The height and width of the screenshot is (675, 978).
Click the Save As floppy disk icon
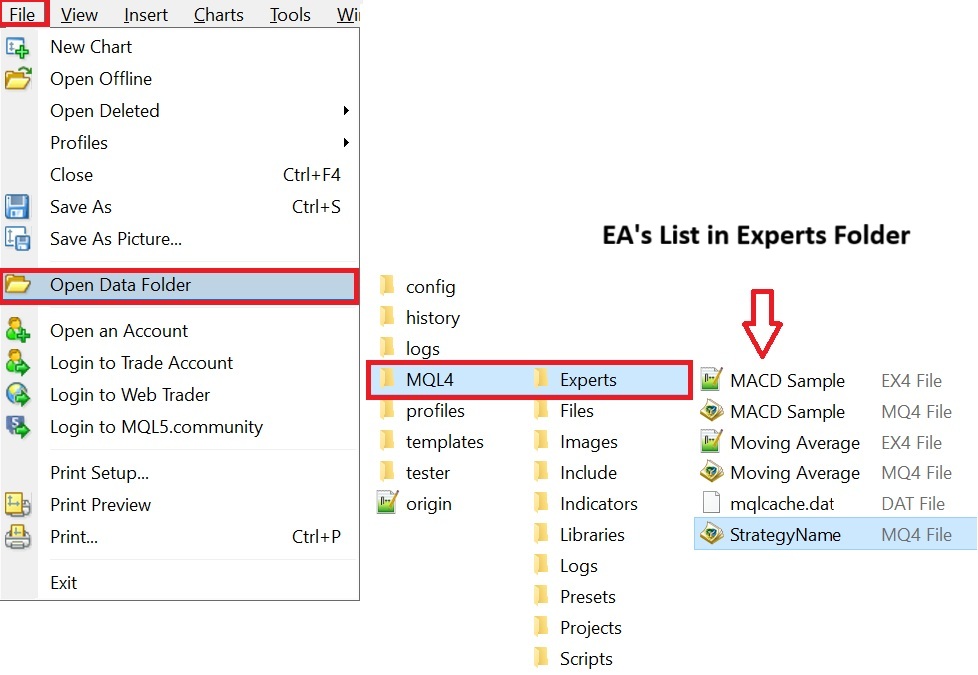[18, 207]
